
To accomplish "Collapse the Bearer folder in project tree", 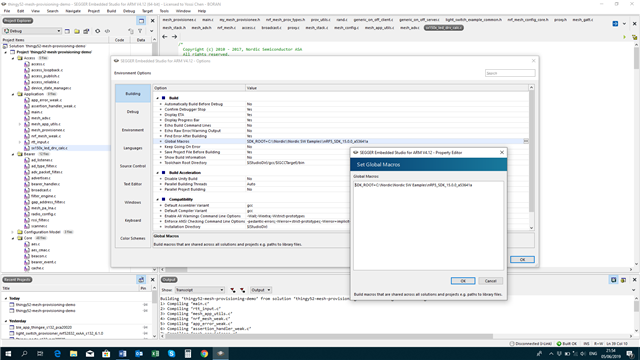I will click(x=13, y=154).
